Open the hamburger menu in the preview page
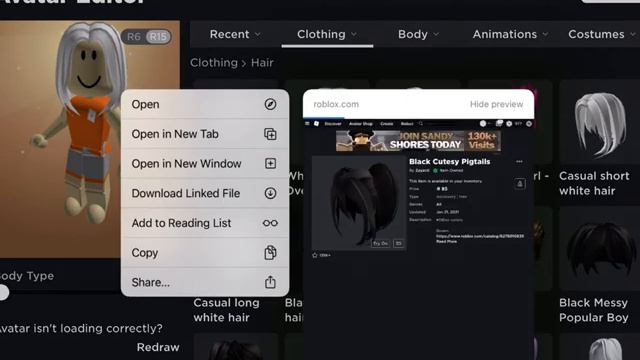 (x=307, y=123)
